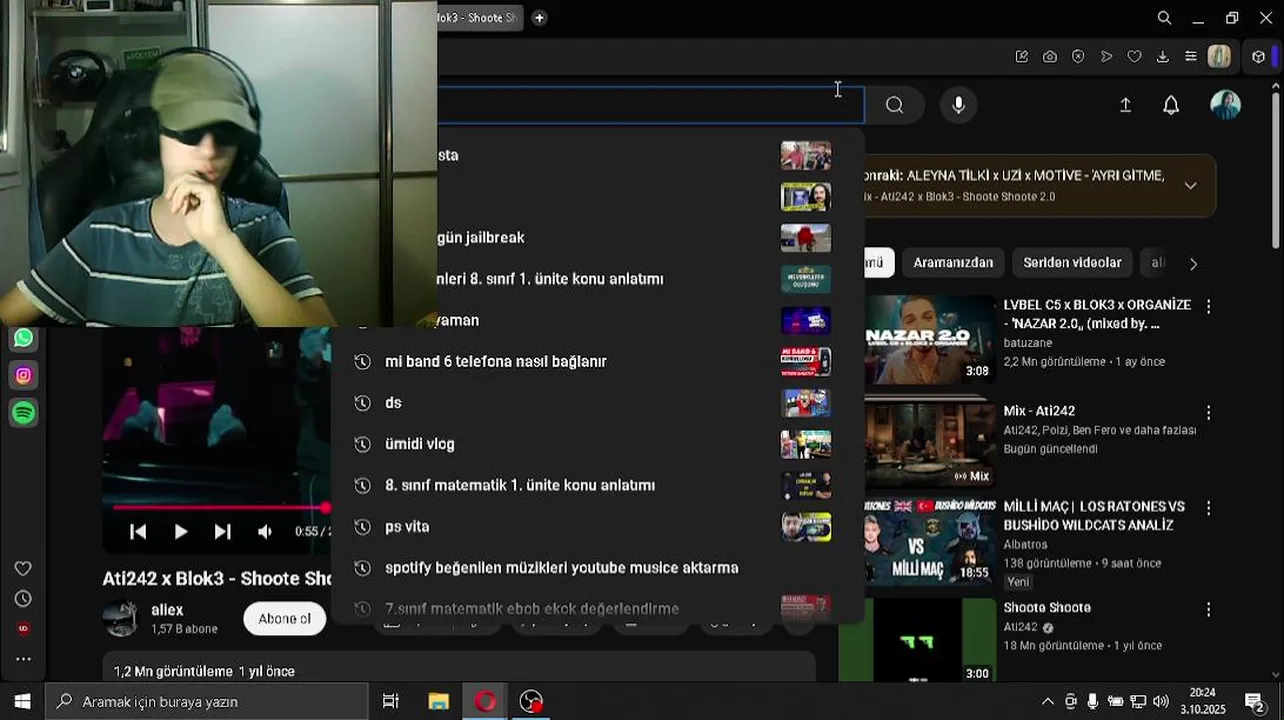Open the extensions cube icon
Viewport: 1284px width, 720px height.
(1258, 57)
